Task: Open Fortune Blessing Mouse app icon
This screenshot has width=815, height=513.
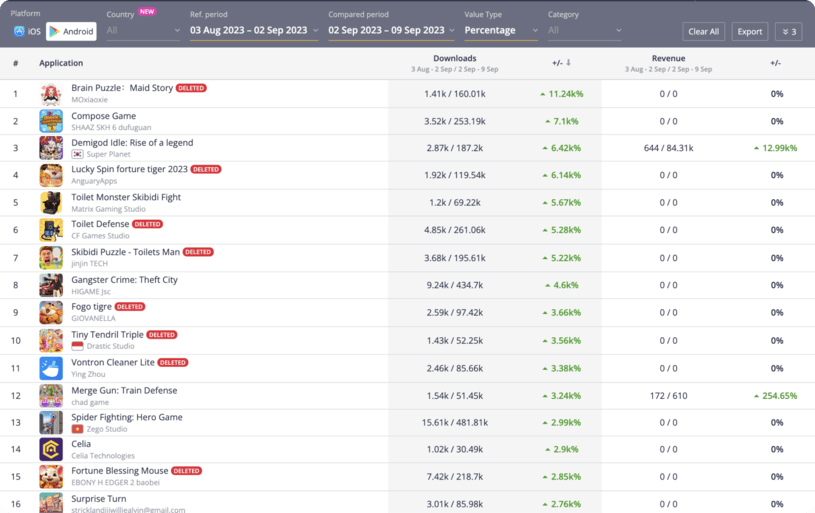Action: click(x=51, y=477)
